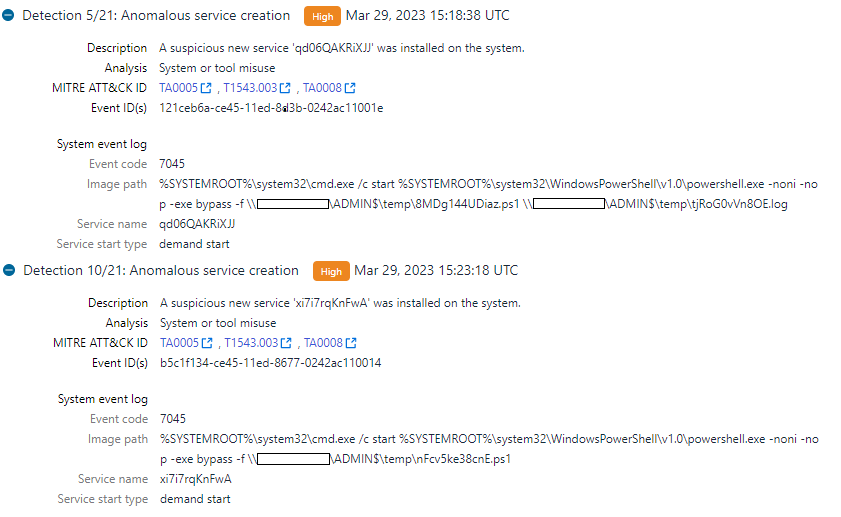
Task: Open the TA0008 link text in Detection 5/21
Action: coord(322,88)
